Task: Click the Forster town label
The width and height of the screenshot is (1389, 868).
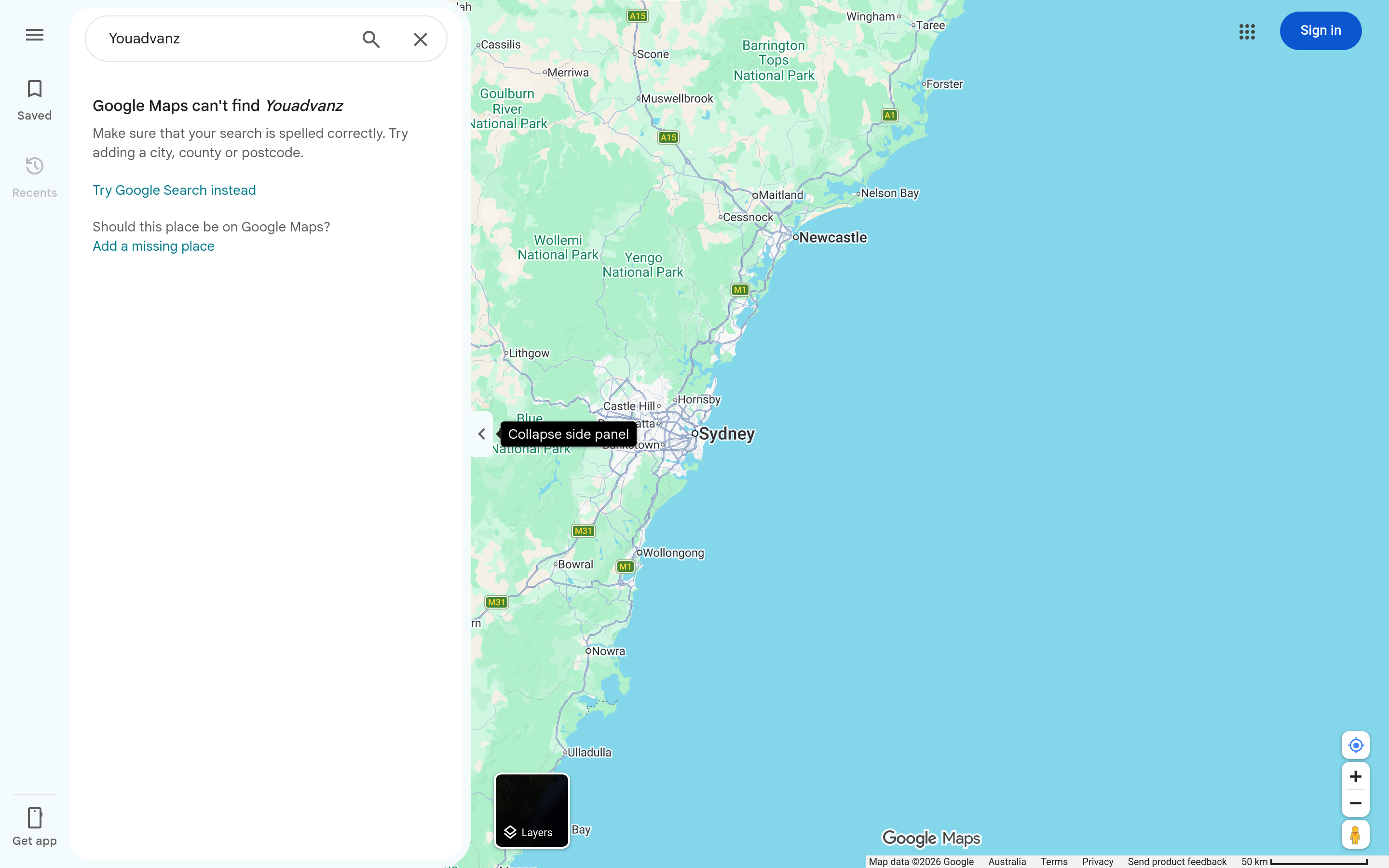Action: [945, 84]
